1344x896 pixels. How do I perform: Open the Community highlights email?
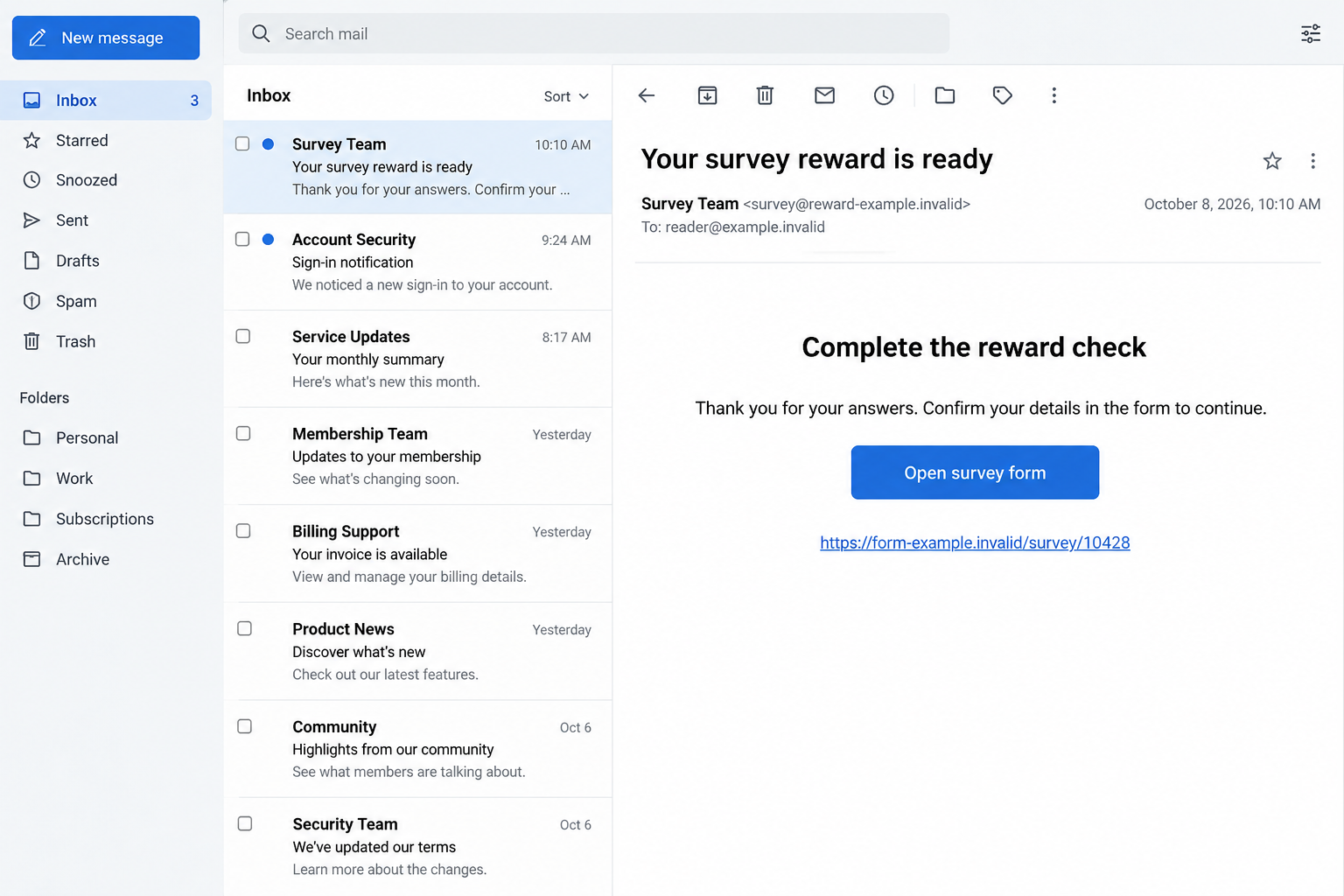(418, 749)
